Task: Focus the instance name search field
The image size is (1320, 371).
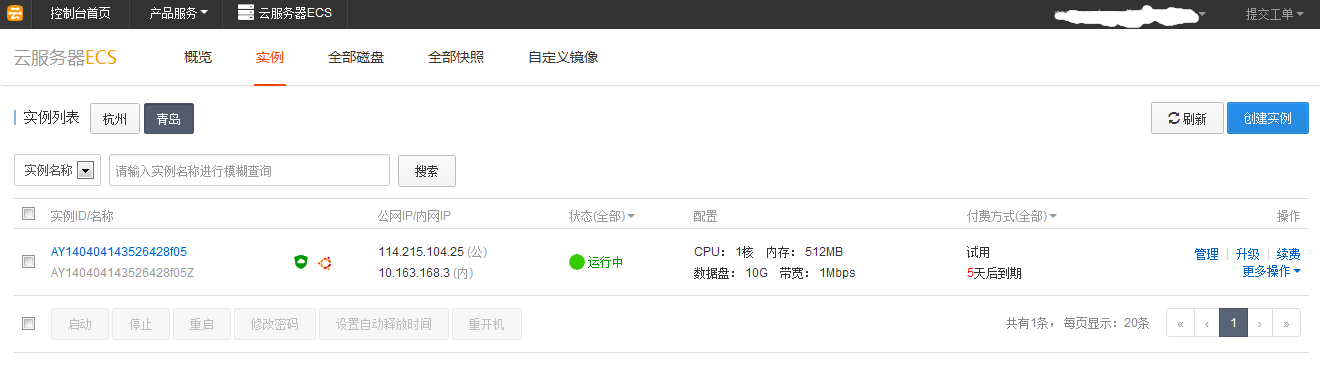Action: tap(249, 170)
